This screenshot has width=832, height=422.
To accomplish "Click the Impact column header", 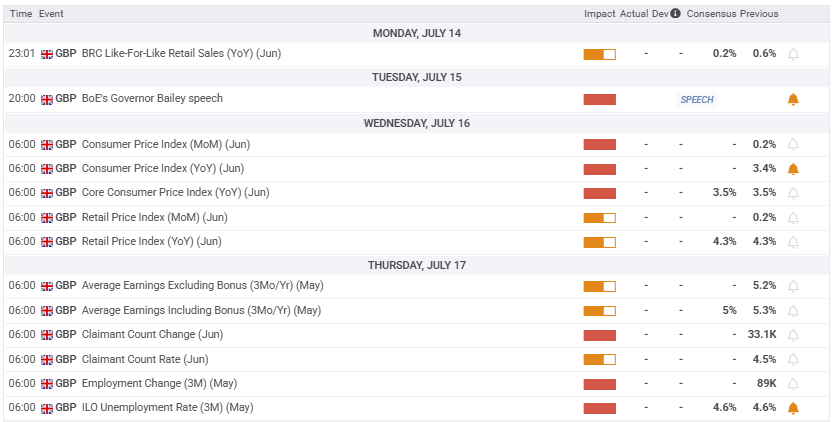I will point(600,14).
